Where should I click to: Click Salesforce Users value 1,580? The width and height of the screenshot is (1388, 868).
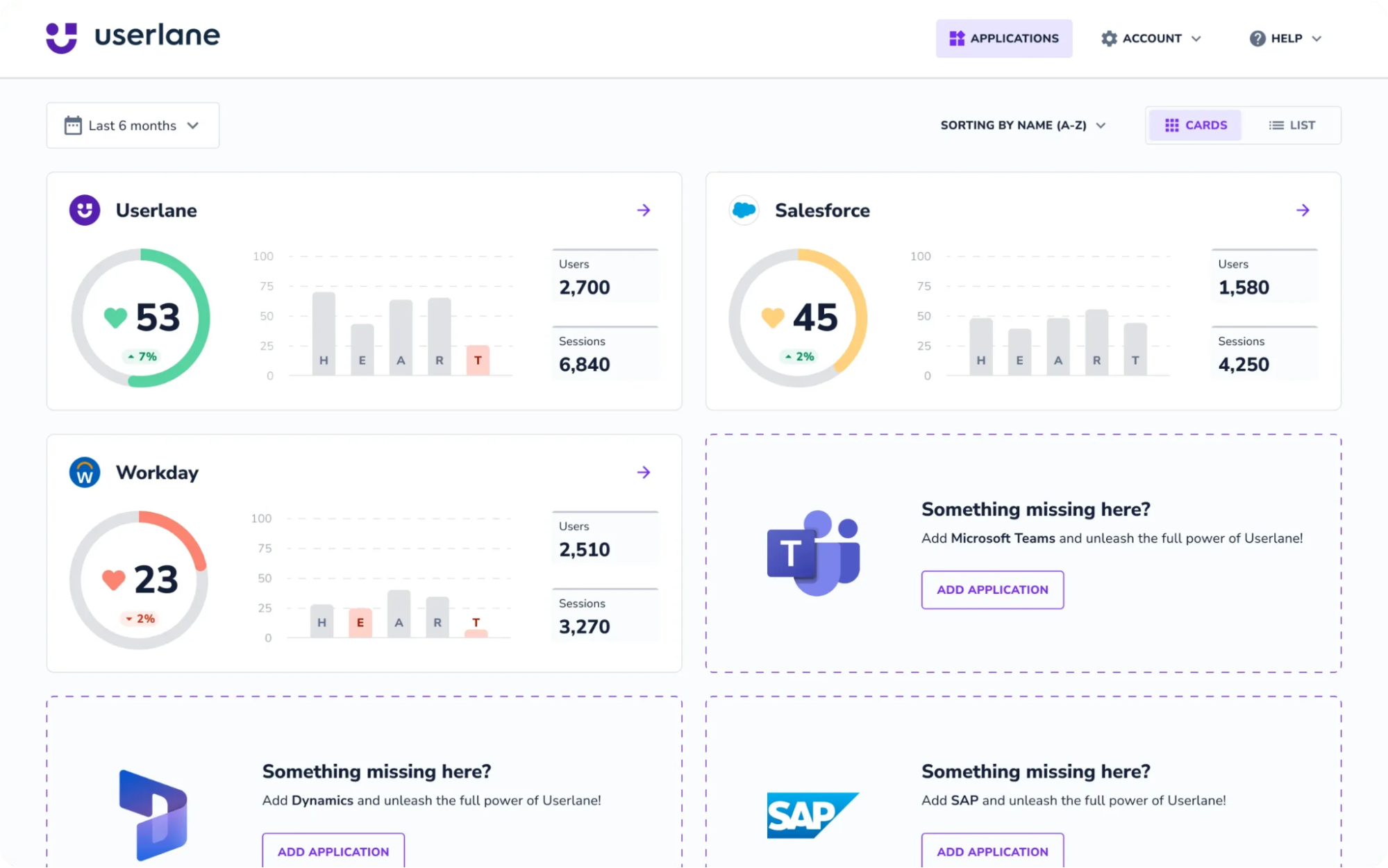[x=1244, y=287]
